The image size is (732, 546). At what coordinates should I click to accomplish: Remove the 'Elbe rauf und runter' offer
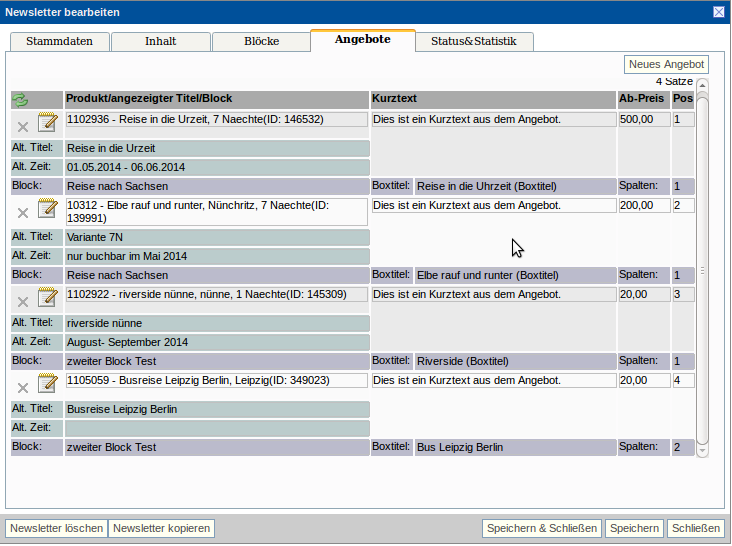click(22, 213)
